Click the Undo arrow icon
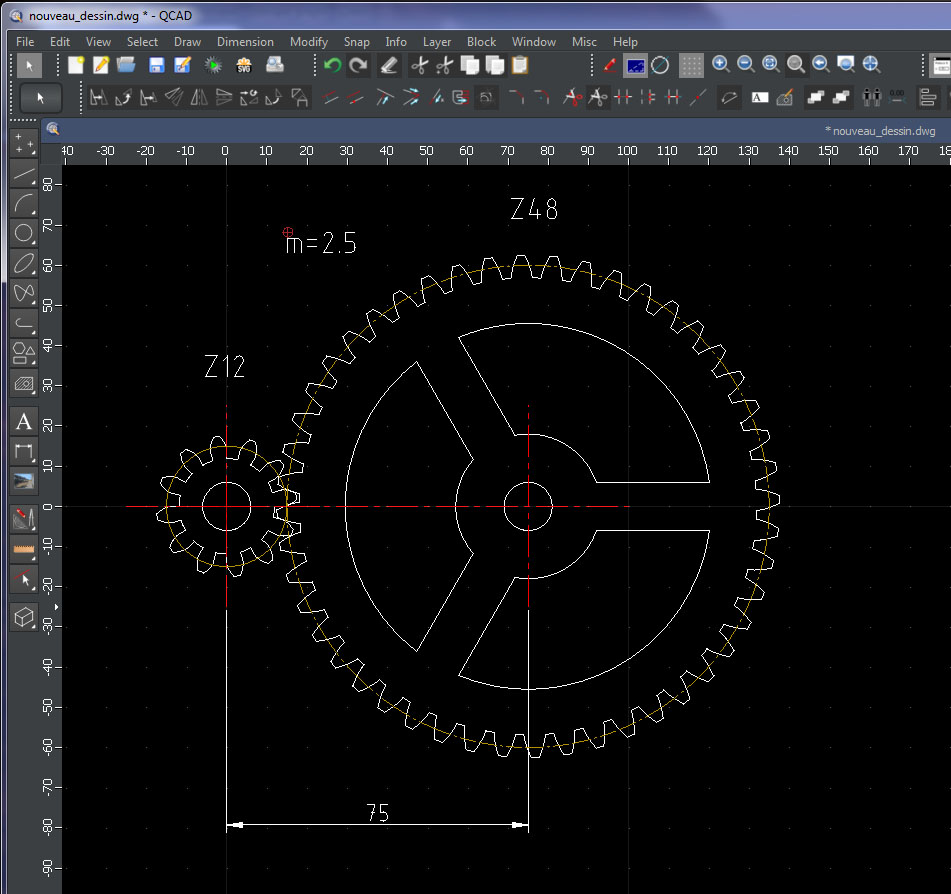This screenshot has height=894, width=951. point(332,66)
